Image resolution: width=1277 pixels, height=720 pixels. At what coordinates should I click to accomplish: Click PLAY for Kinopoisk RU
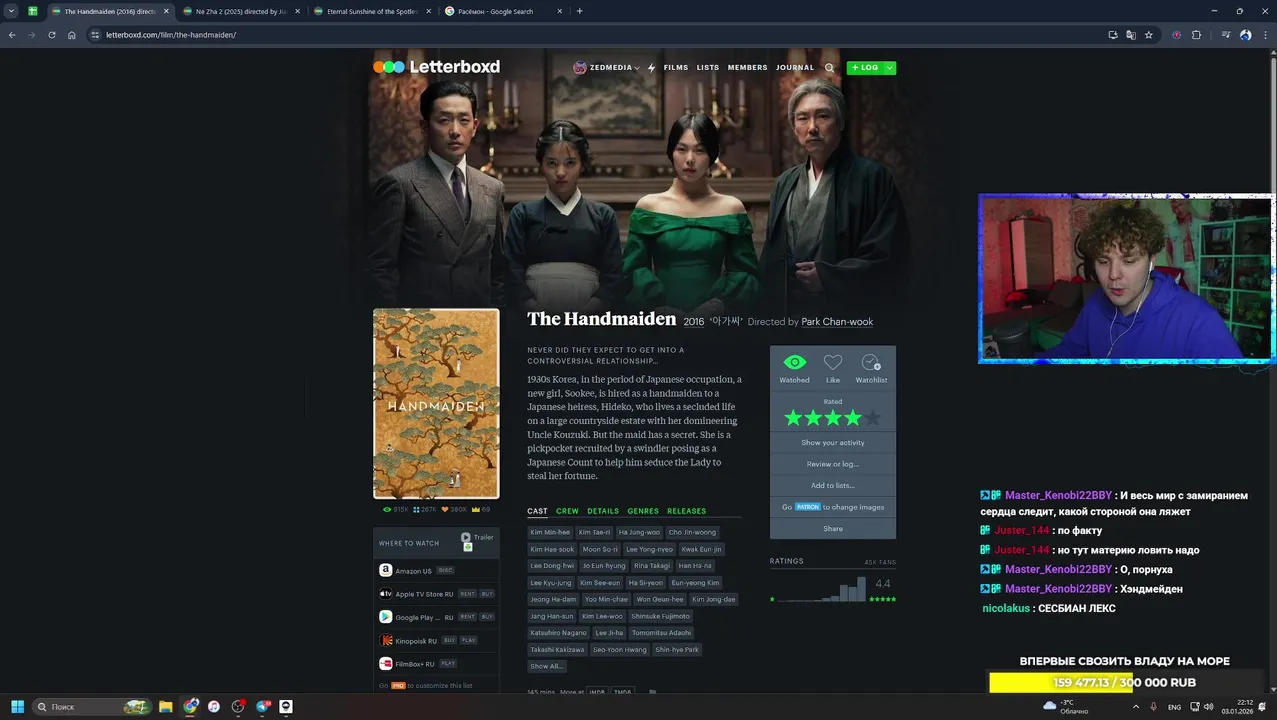(x=469, y=640)
